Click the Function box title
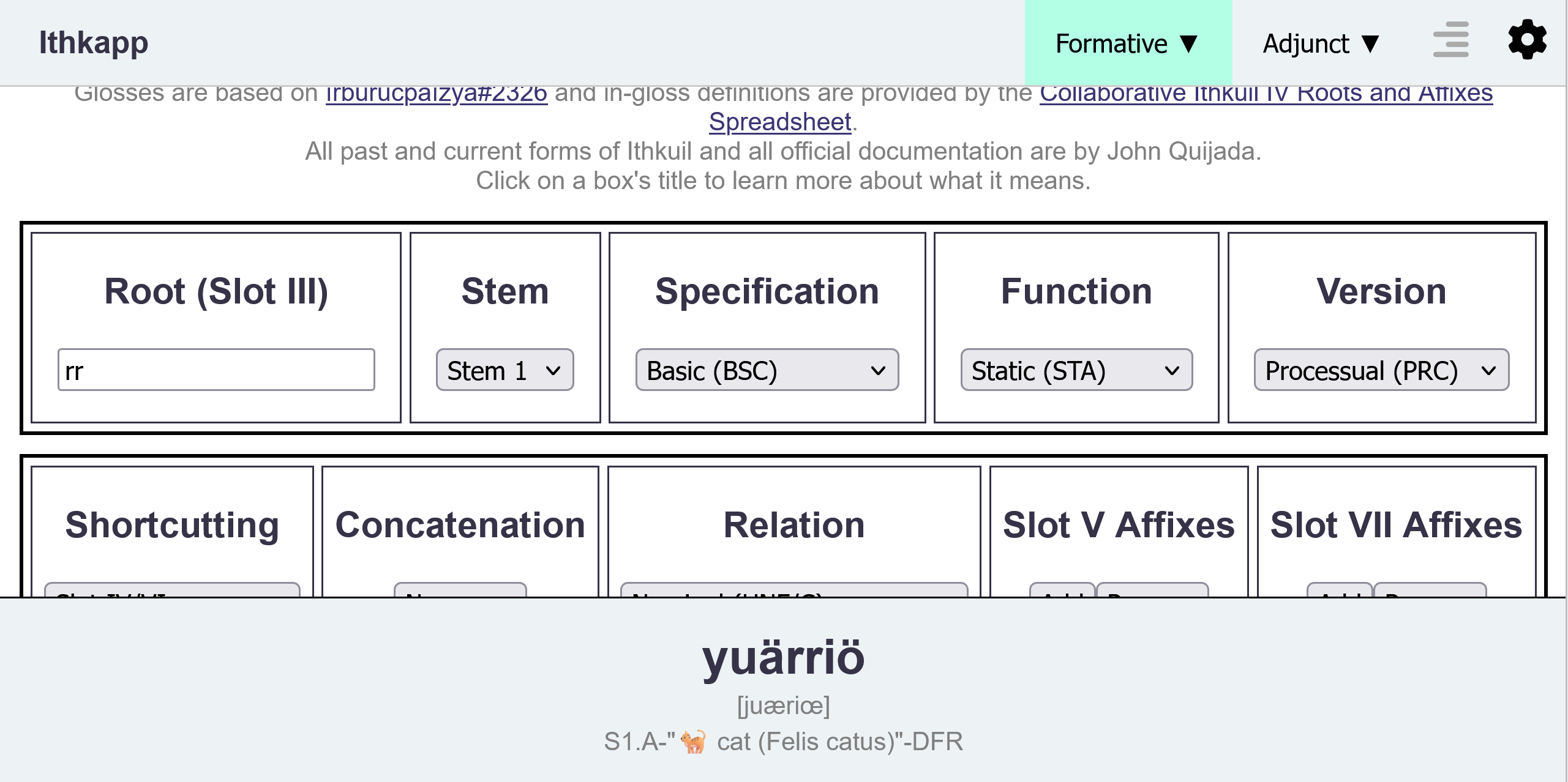This screenshot has width=1568, height=782. point(1076,291)
